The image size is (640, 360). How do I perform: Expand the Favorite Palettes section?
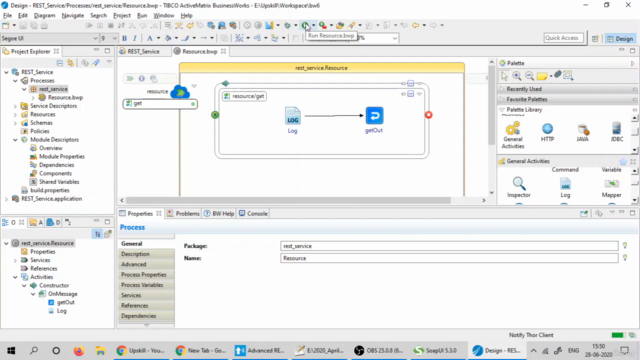[566, 100]
